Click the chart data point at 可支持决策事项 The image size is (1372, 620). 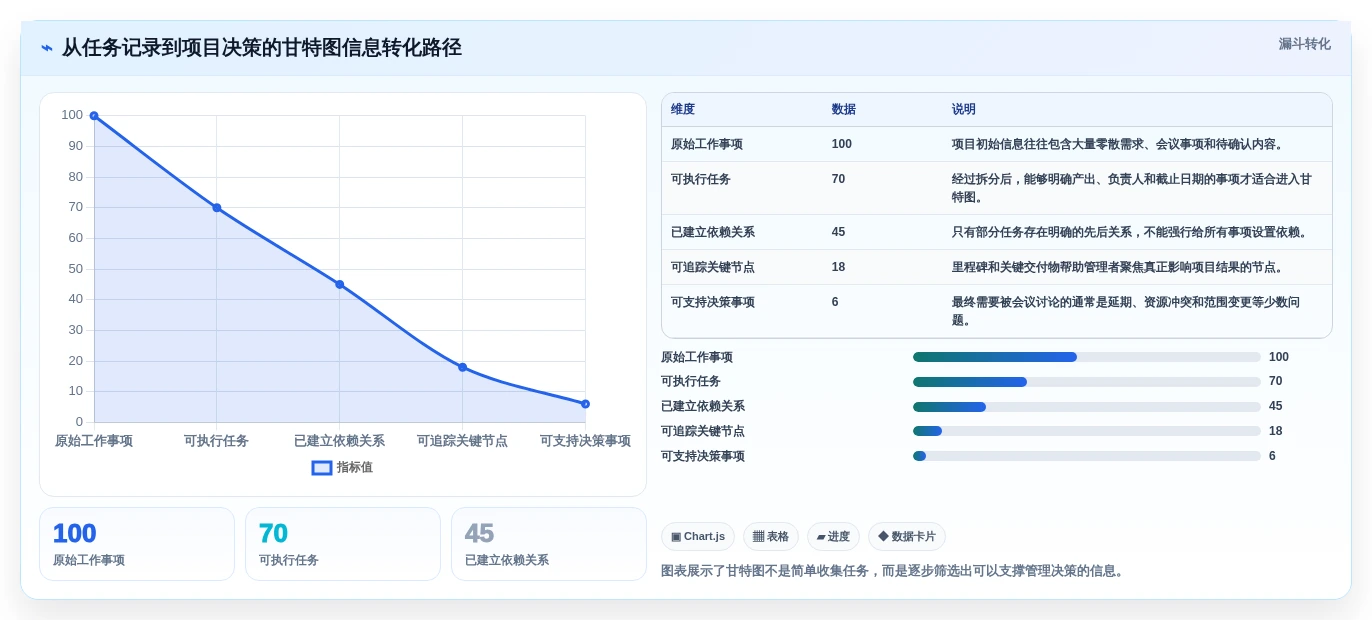[585, 404]
